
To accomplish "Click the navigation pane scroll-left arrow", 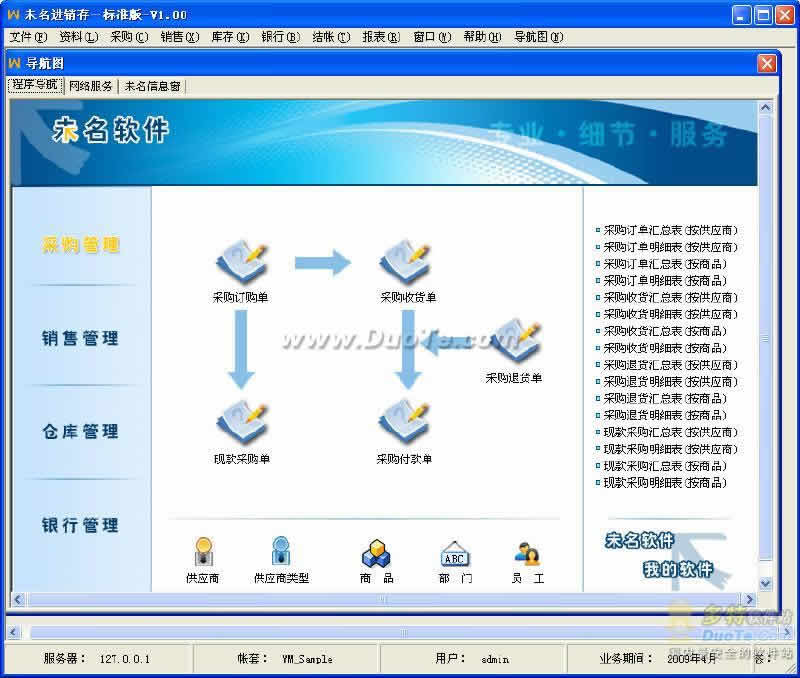I will pyautogui.click(x=18, y=599).
